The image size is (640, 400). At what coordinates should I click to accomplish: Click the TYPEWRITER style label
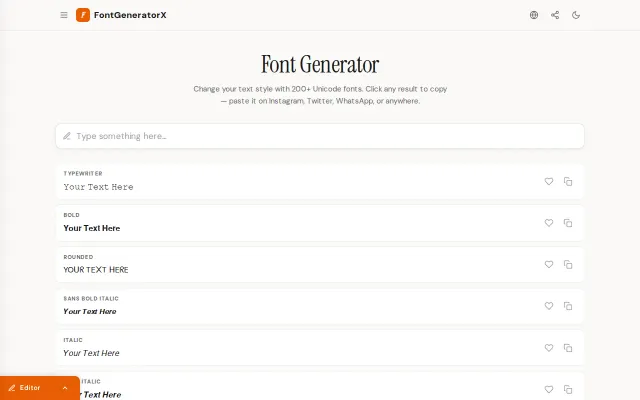(x=83, y=173)
